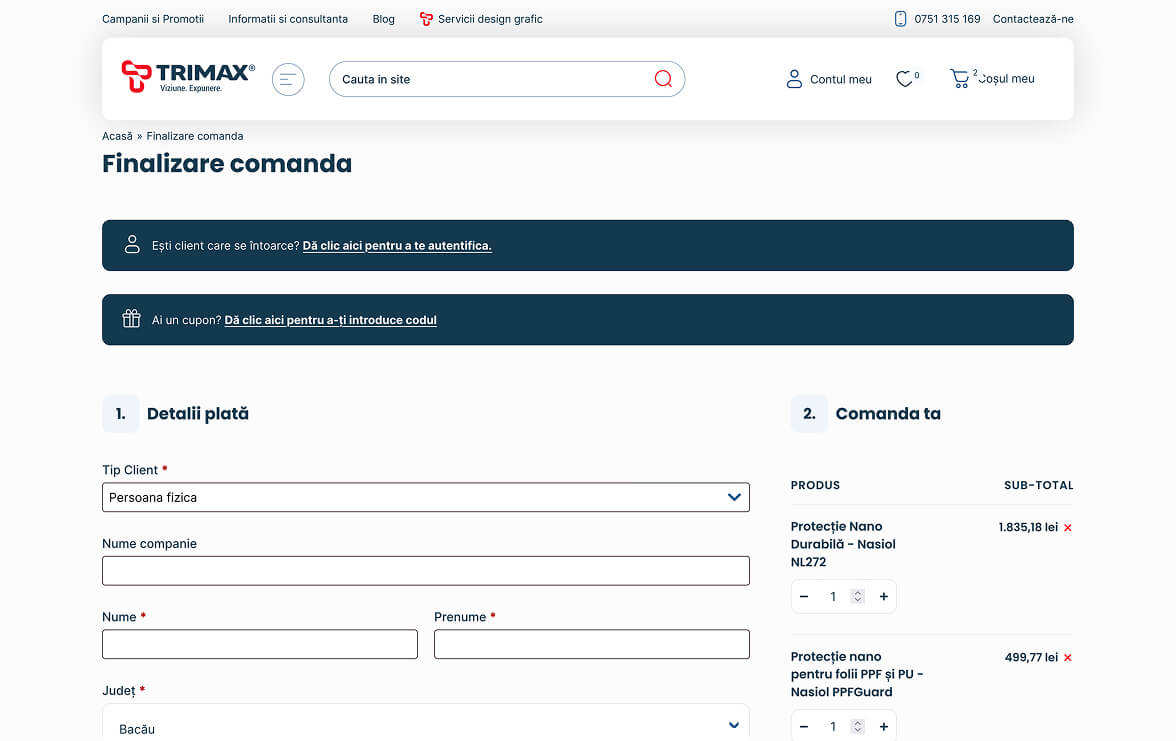Click the TRIMAX logo
This screenshot has width=1176, height=741.
(188, 77)
